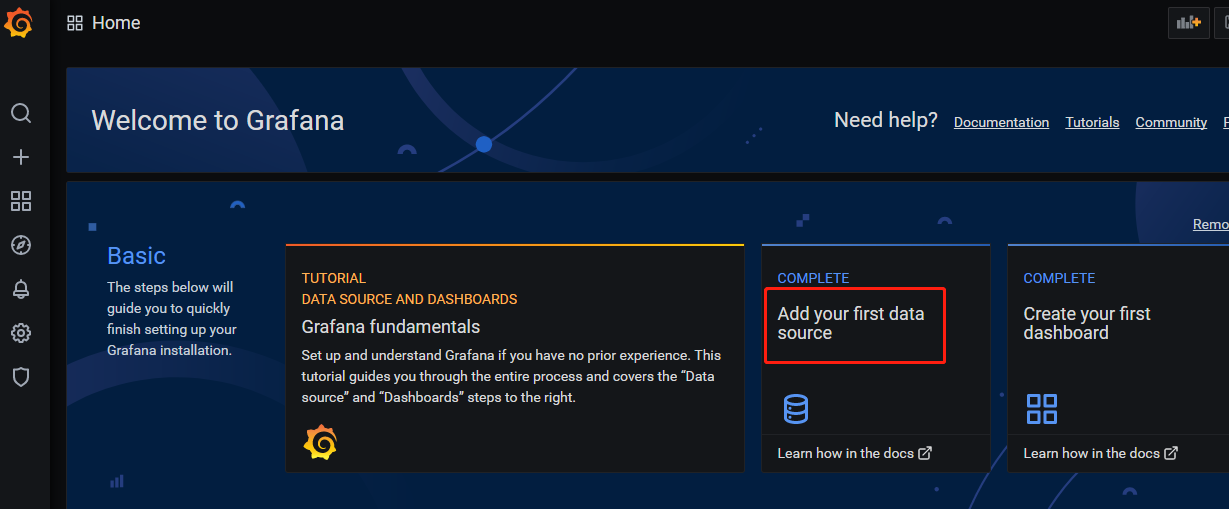Click Create your first dashboard
Viewport: 1229px width, 509px height.
(x=1087, y=323)
